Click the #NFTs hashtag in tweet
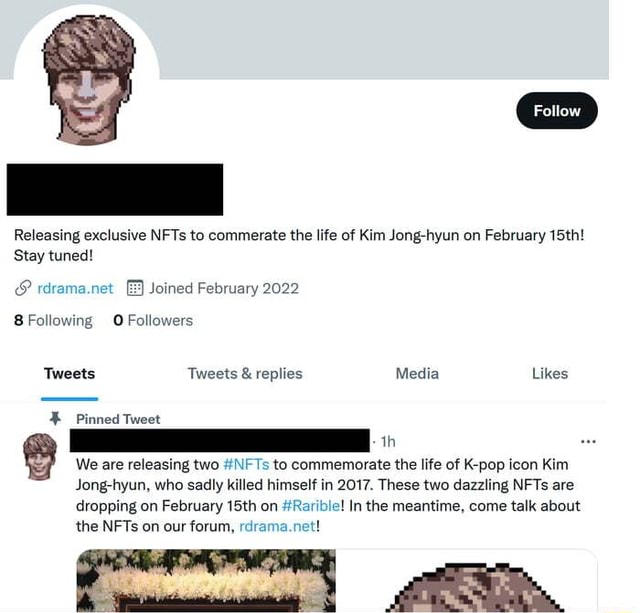640x613 pixels. pyautogui.click(x=246, y=464)
